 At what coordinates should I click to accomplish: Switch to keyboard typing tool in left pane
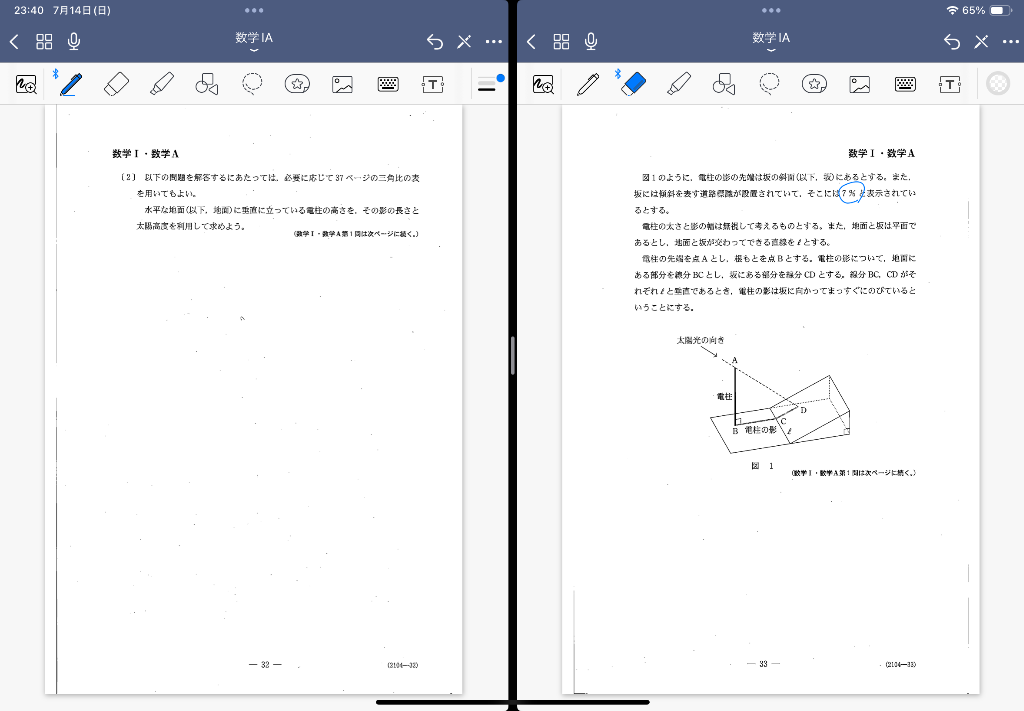point(389,85)
